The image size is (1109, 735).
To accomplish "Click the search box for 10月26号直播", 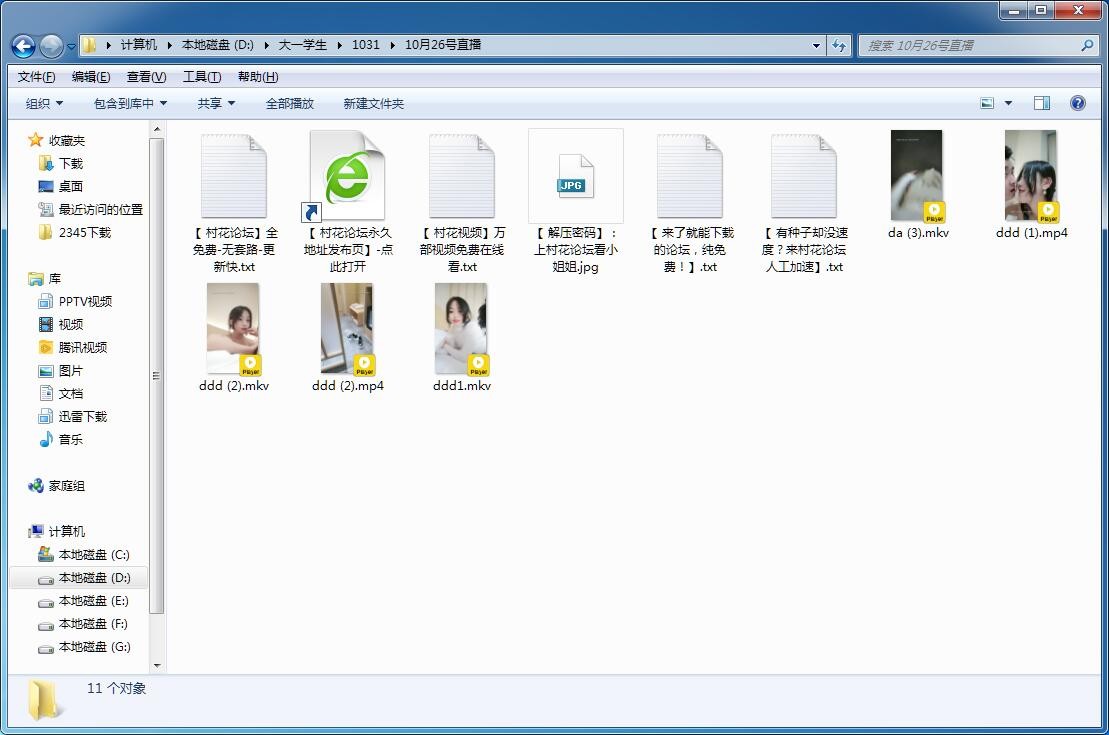I will [x=970, y=45].
